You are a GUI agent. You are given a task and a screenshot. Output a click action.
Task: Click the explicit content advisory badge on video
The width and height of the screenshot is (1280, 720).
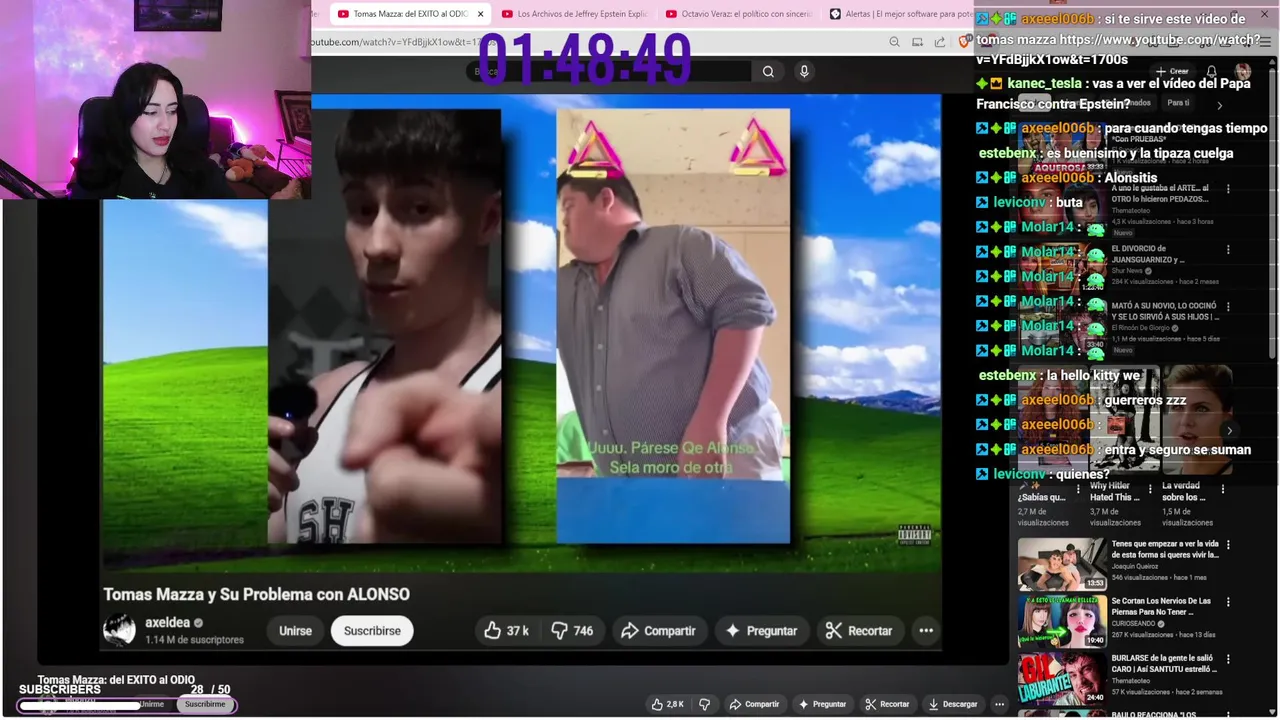(914, 535)
